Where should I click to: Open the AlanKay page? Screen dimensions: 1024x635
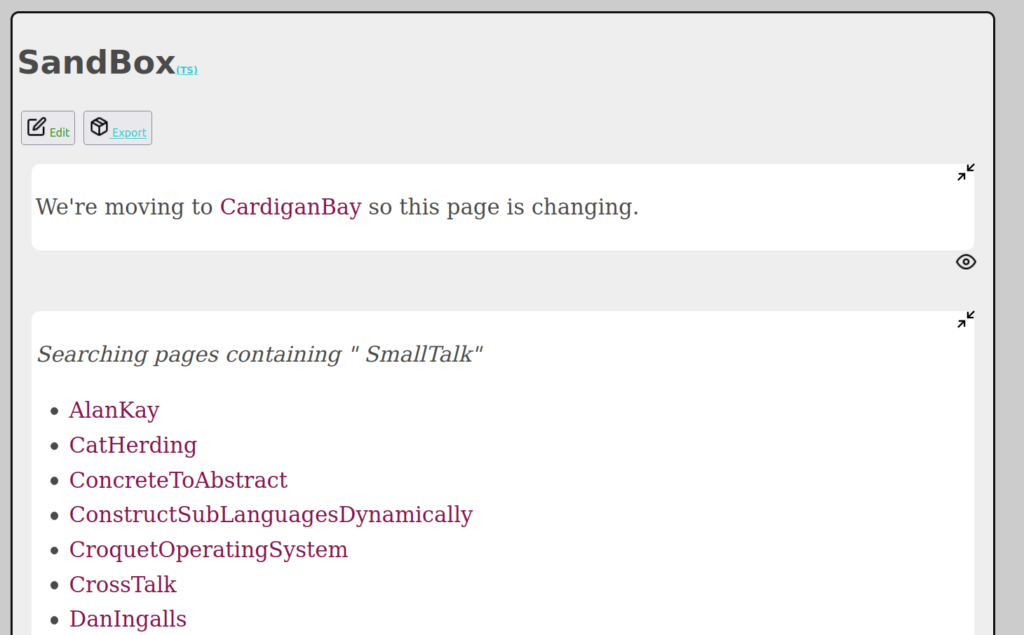coord(114,410)
